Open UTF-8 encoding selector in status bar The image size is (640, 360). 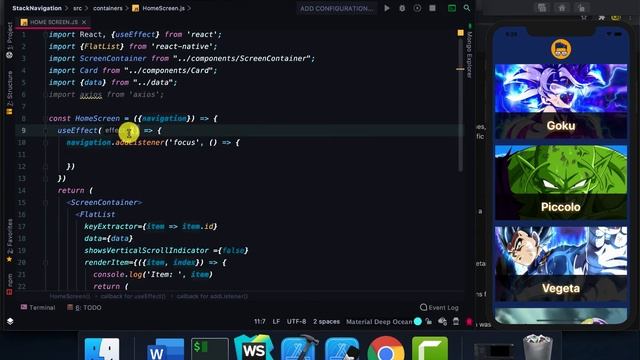[x=296, y=322]
